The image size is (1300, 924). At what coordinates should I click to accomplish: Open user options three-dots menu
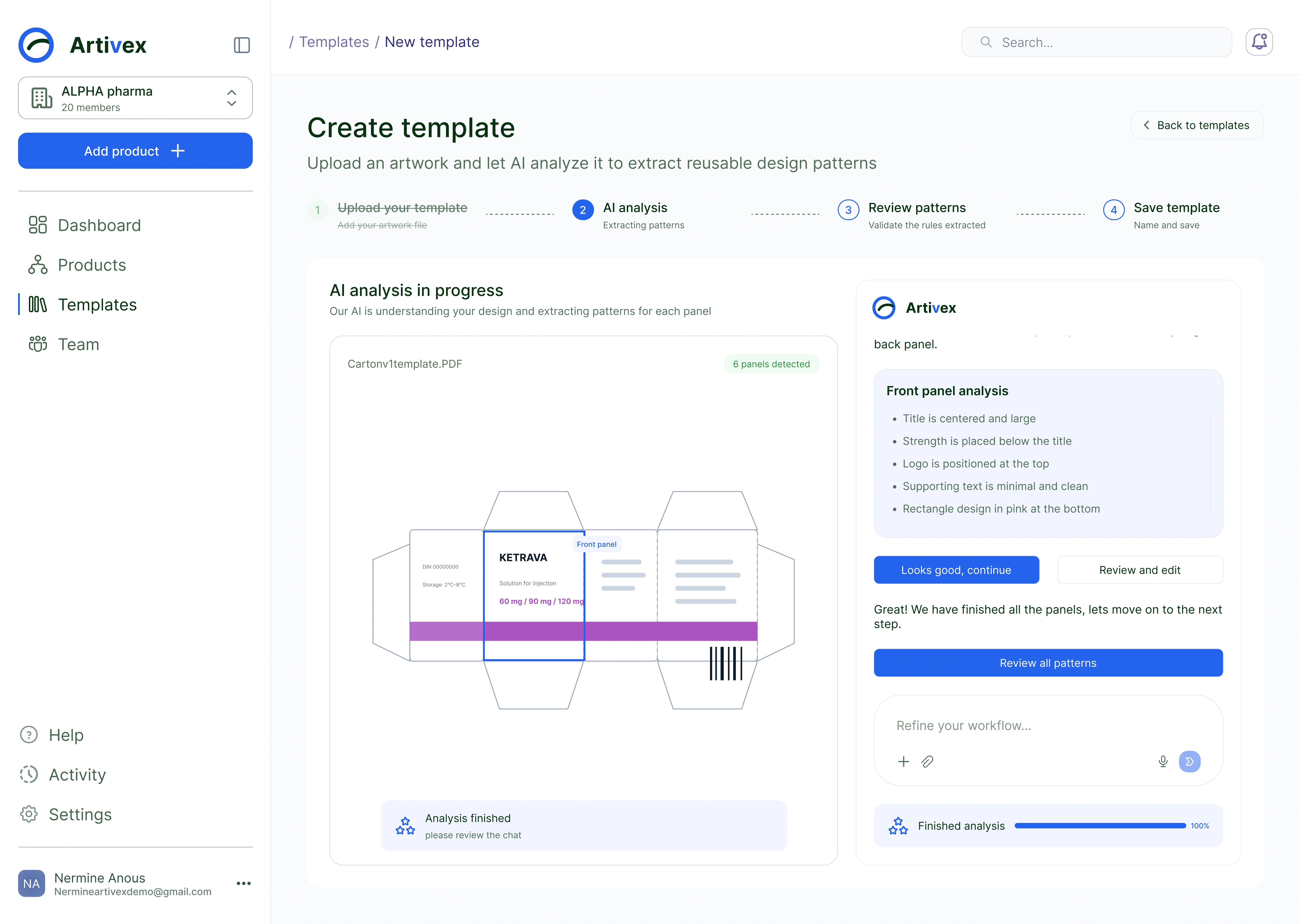coord(244,884)
